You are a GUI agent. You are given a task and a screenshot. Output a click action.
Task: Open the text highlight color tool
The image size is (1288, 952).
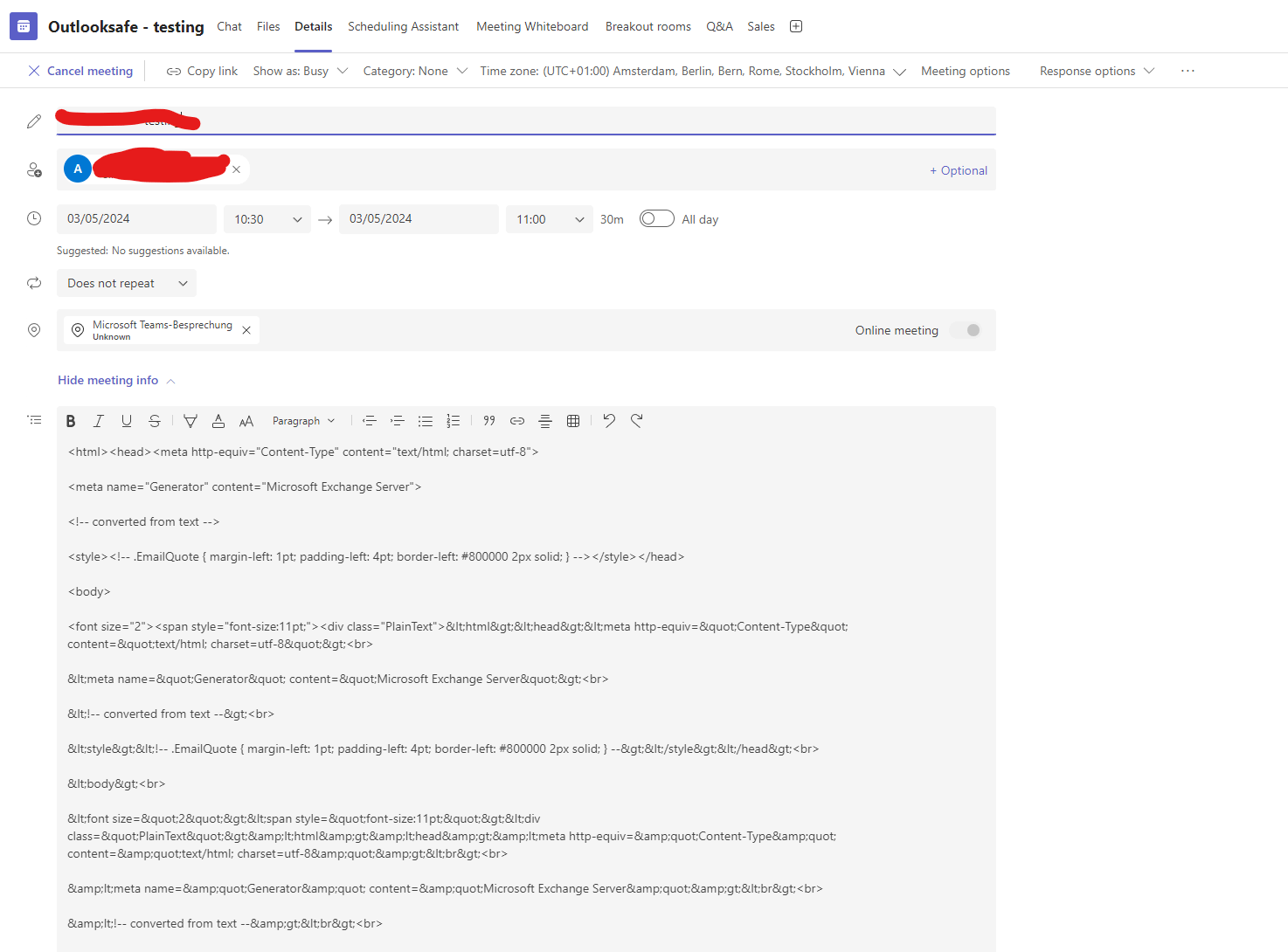[190, 421]
